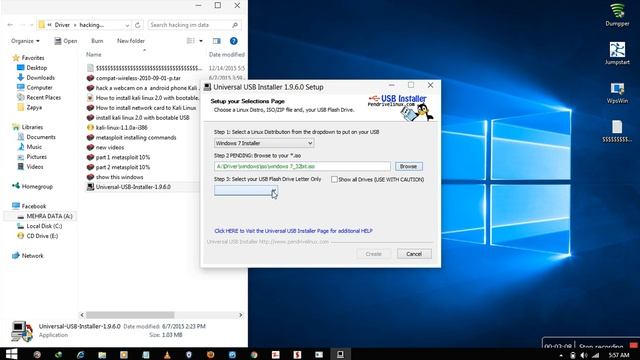
Task: Sort by the Name column header
Action: pyautogui.click(x=93, y=54)
